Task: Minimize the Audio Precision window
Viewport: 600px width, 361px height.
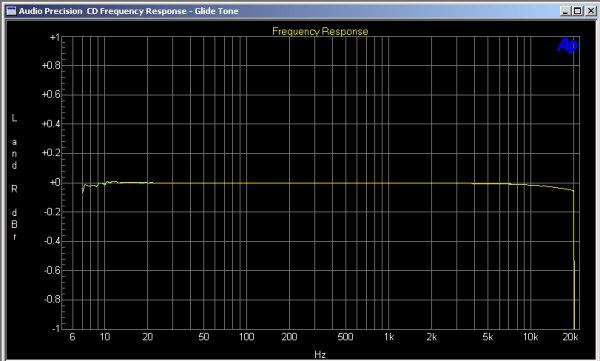Action: (565, 11)
